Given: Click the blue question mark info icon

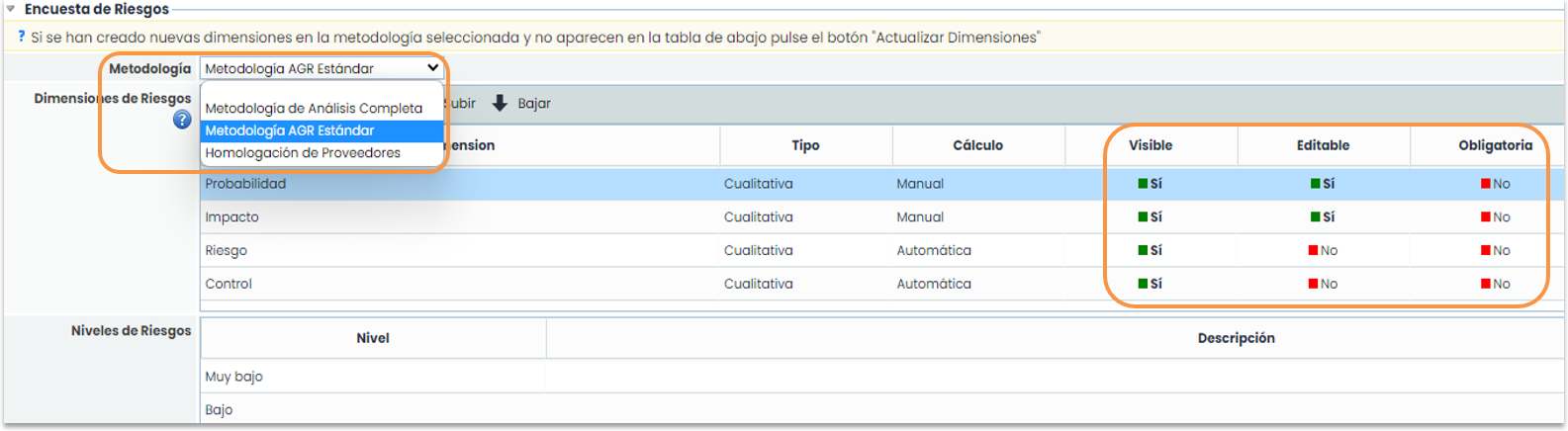Looking at the screenshot, I should coord(21,37).
